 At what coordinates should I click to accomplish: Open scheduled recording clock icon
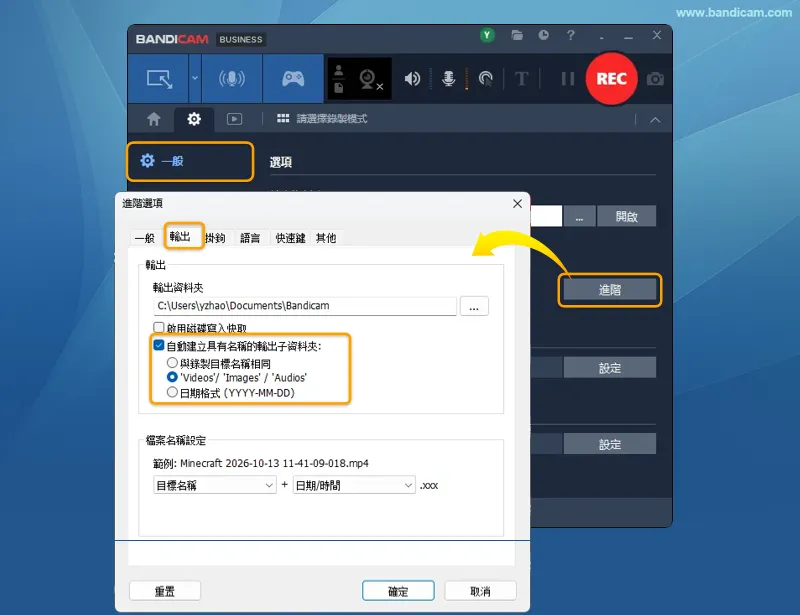point(544,35)
